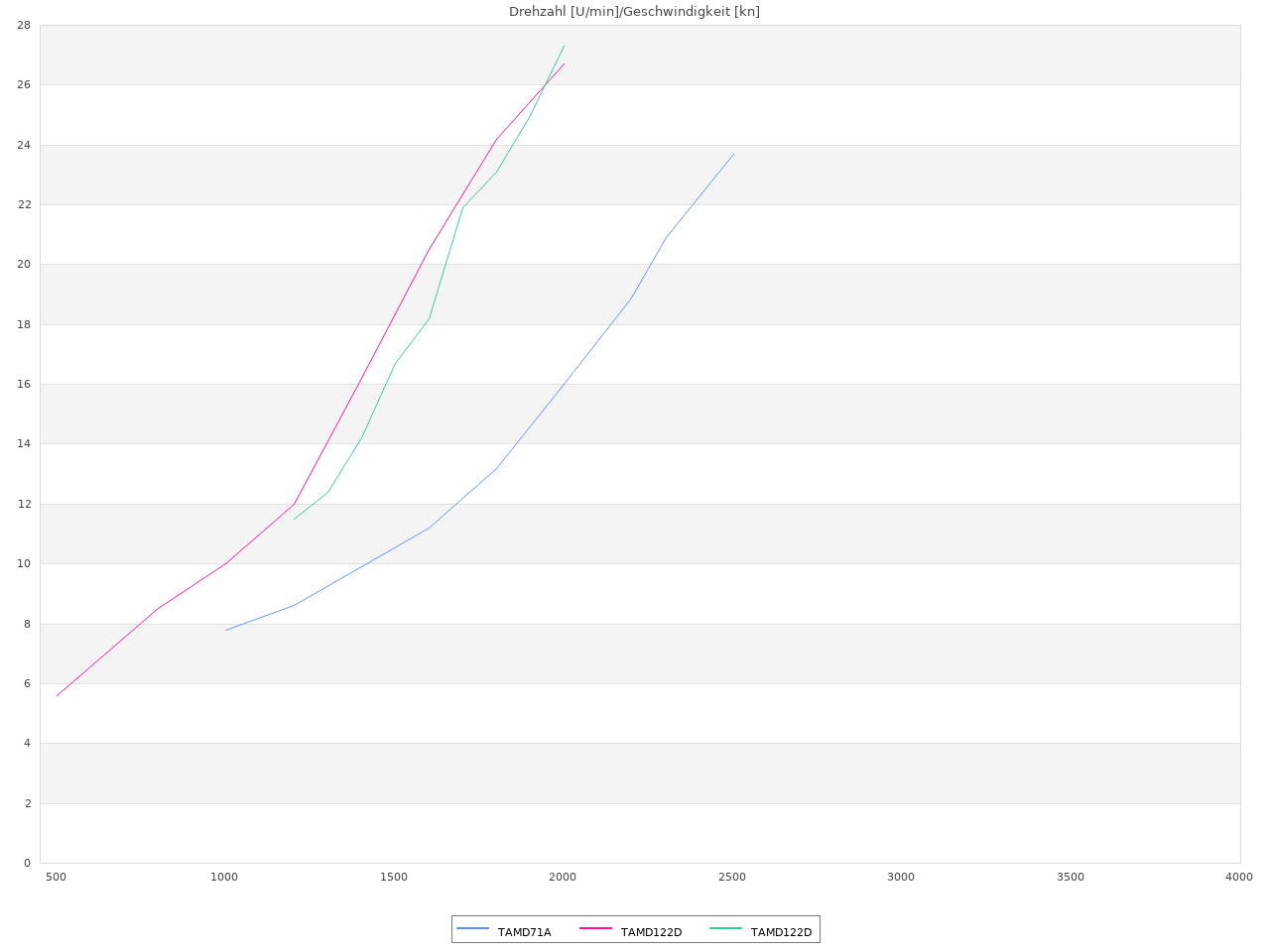Select the pink TAMD122D legend label
The height and width of the screenshot is (952, 1270).
[x=651, y=932]
